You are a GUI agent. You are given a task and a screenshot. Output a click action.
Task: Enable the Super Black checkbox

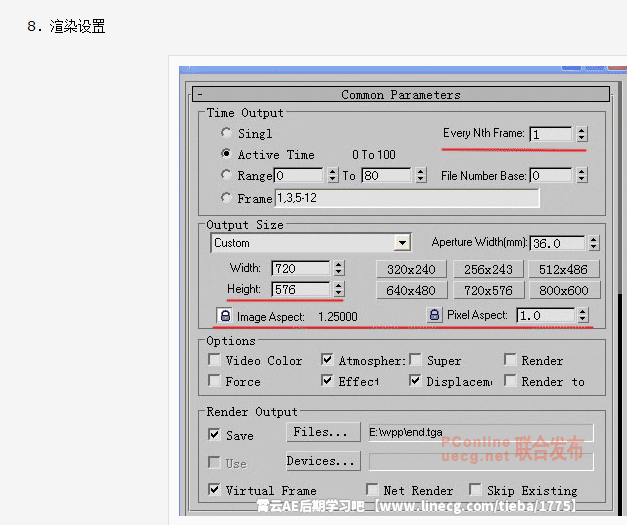pyautogui.click(x=415, y=360)
